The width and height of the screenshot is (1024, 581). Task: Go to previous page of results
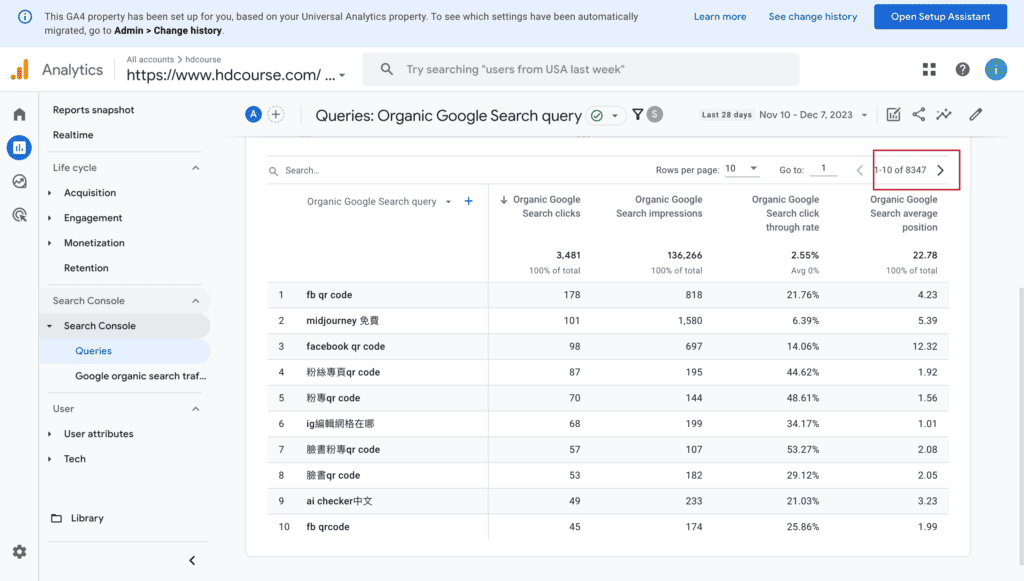[859, 170]
